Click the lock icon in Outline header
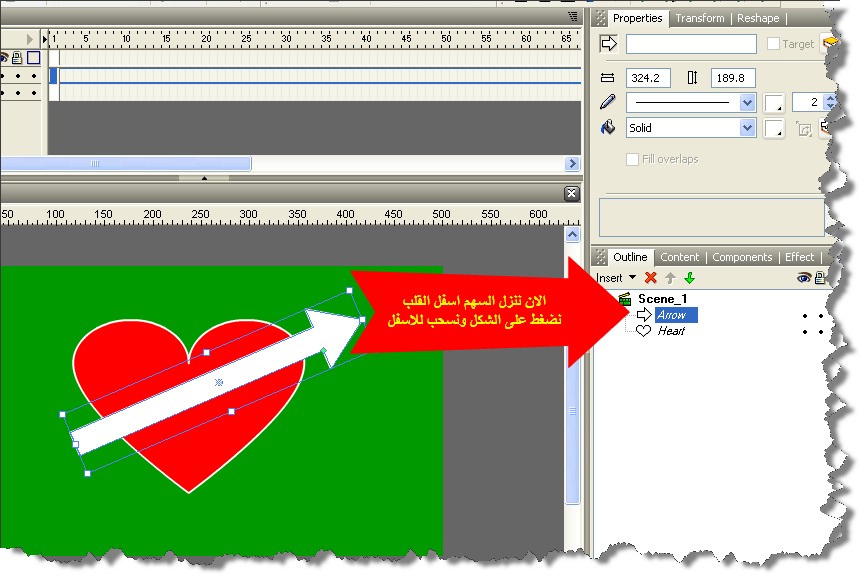860x575 pixels. (820, 278)
